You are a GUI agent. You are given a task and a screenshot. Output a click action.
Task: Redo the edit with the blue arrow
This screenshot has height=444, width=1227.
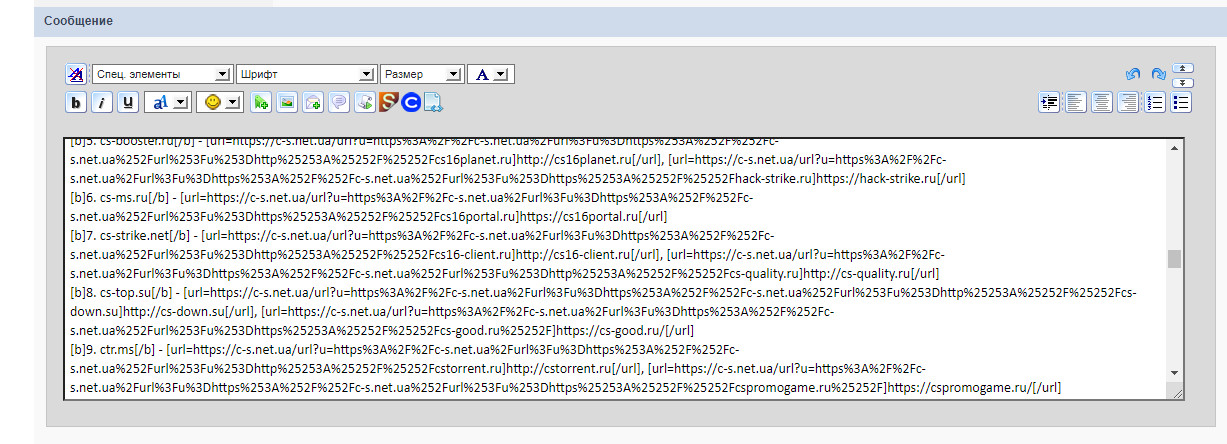(x=1158, y=75)
